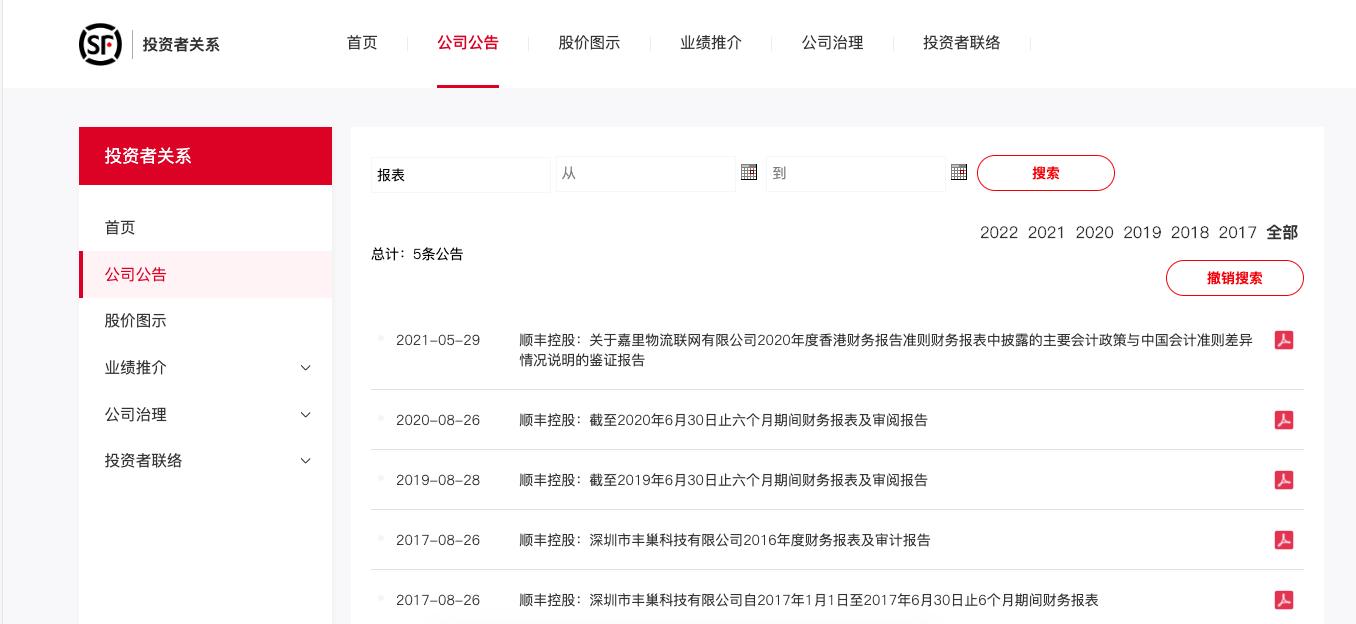Image resolution: width=1356 pixels, height=624 pixels.
Task: Open the PDF of the 2017 six-month financial statements
Action: click(1284, 600)
